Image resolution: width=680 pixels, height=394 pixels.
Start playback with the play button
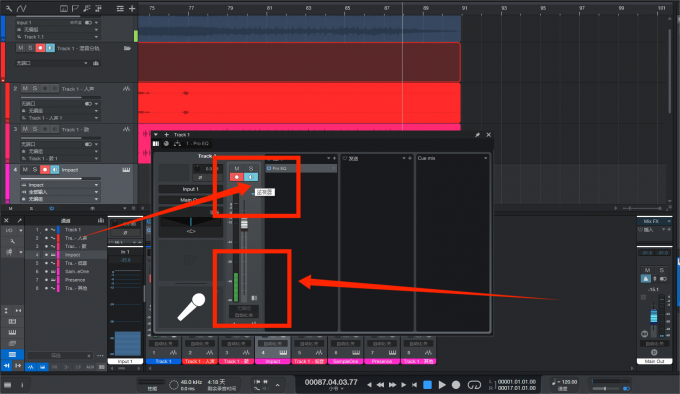coord(442,384)
